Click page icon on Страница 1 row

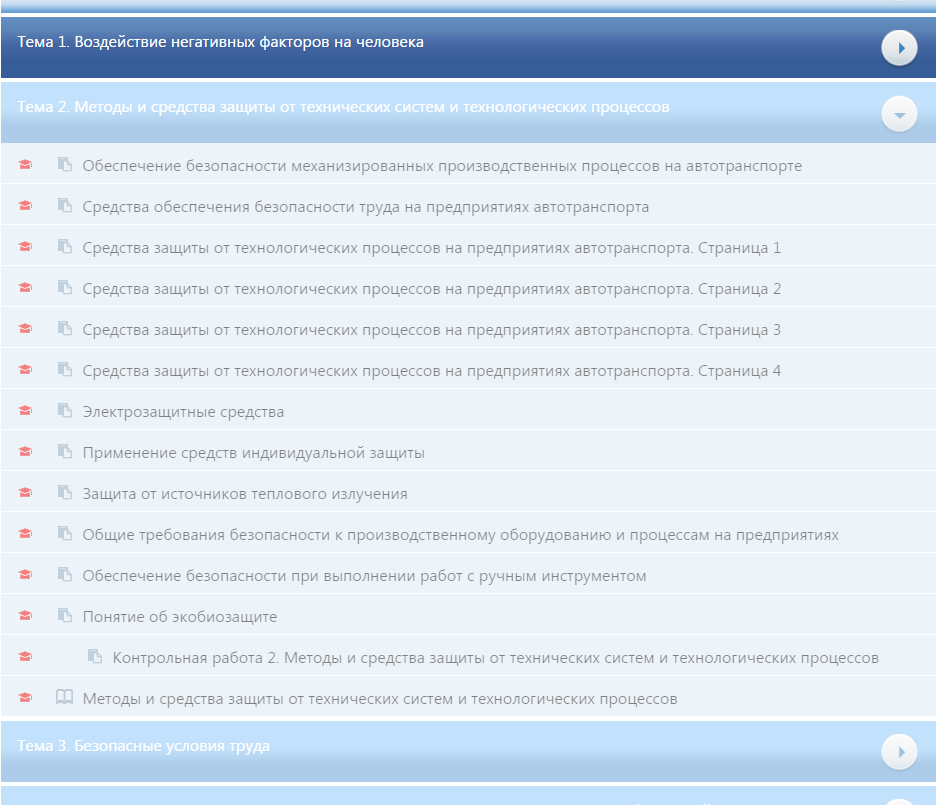pyautogui.click(x=64, y=246)
